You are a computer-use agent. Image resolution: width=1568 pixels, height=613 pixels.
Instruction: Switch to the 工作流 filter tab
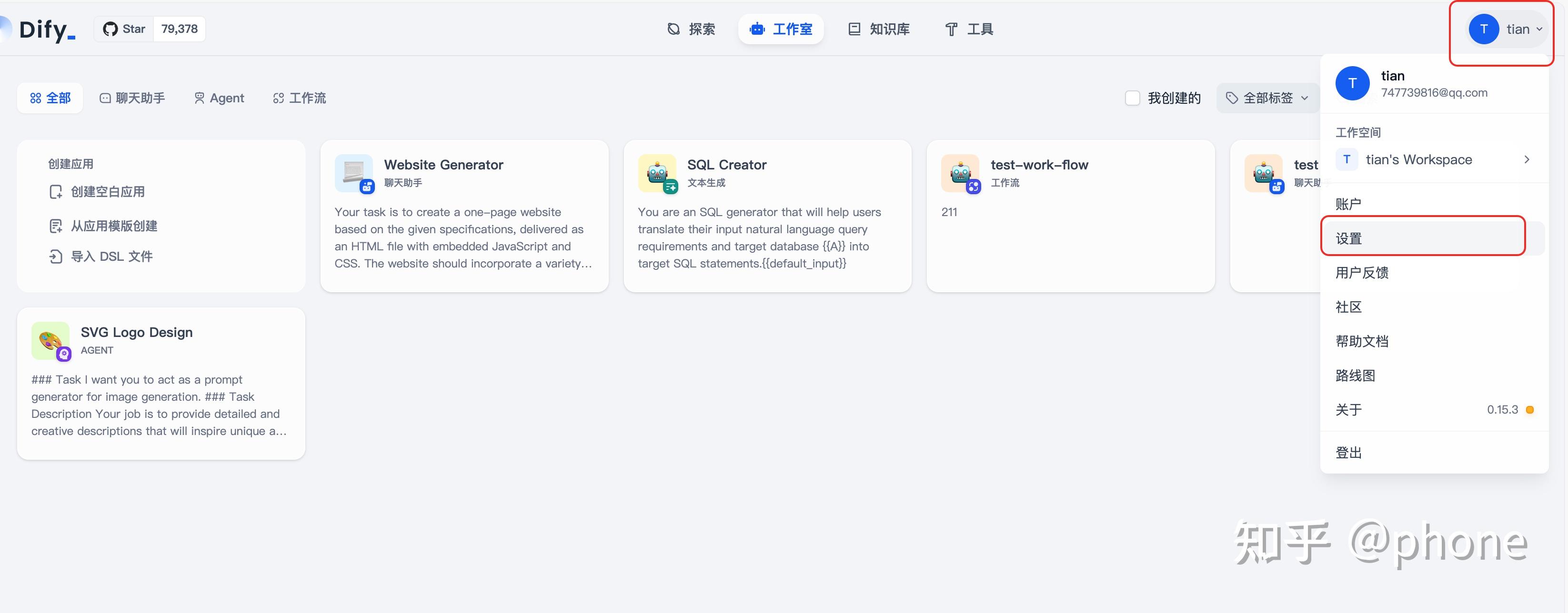[x=300, y=98]
